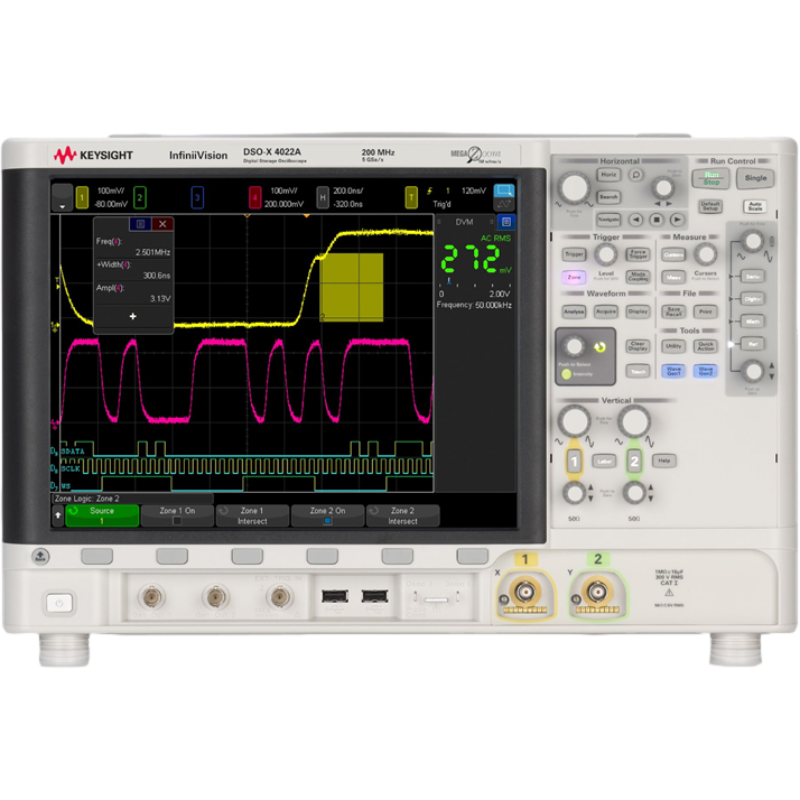This screenshot has height=800, width=800.
Task: Add a measurement with the plus sign
Action: point(133,316)
